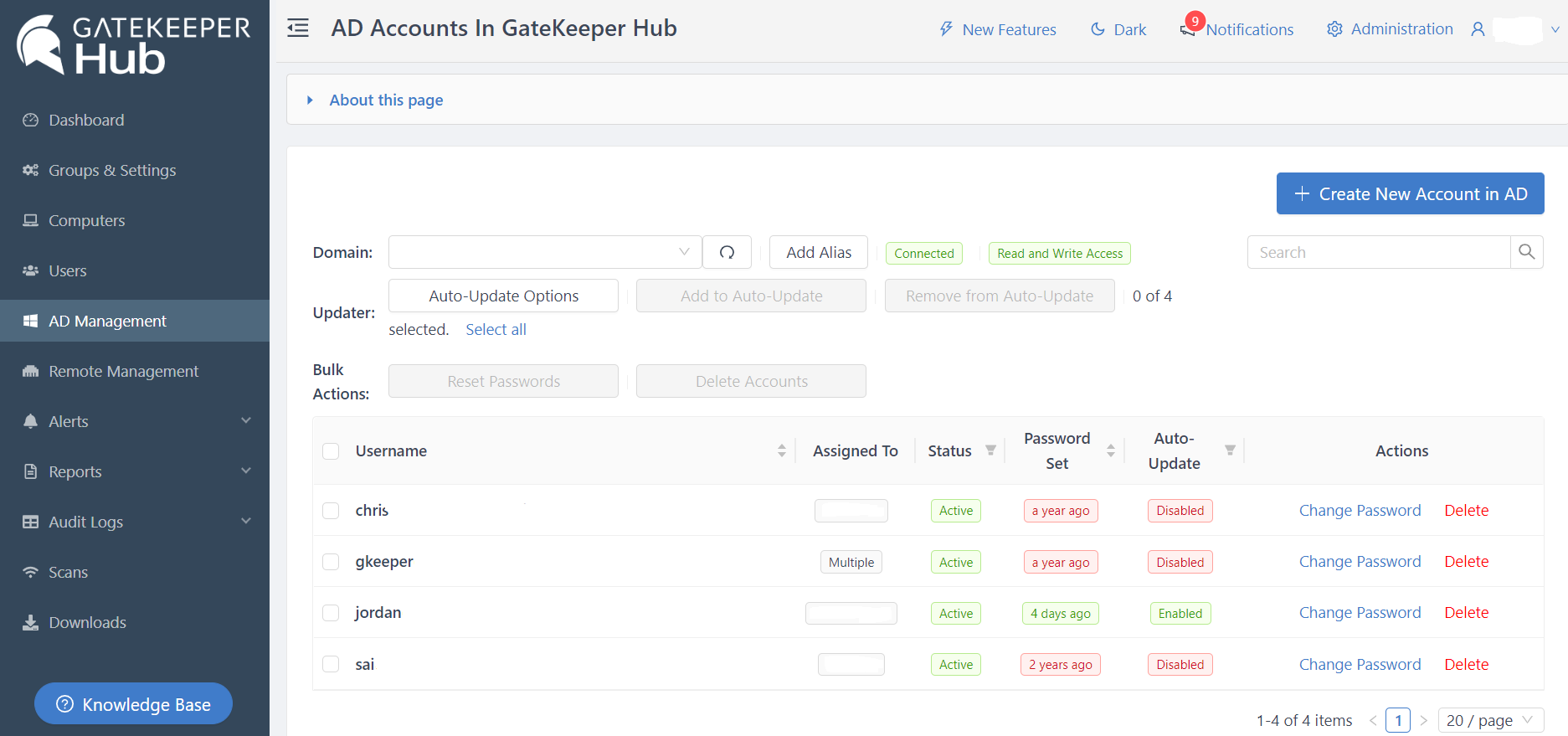Image resolution: width=1568 pixels, height=736 pixels.
Task: Click the Groups & Settings gears icon
Action: (31, 170)
